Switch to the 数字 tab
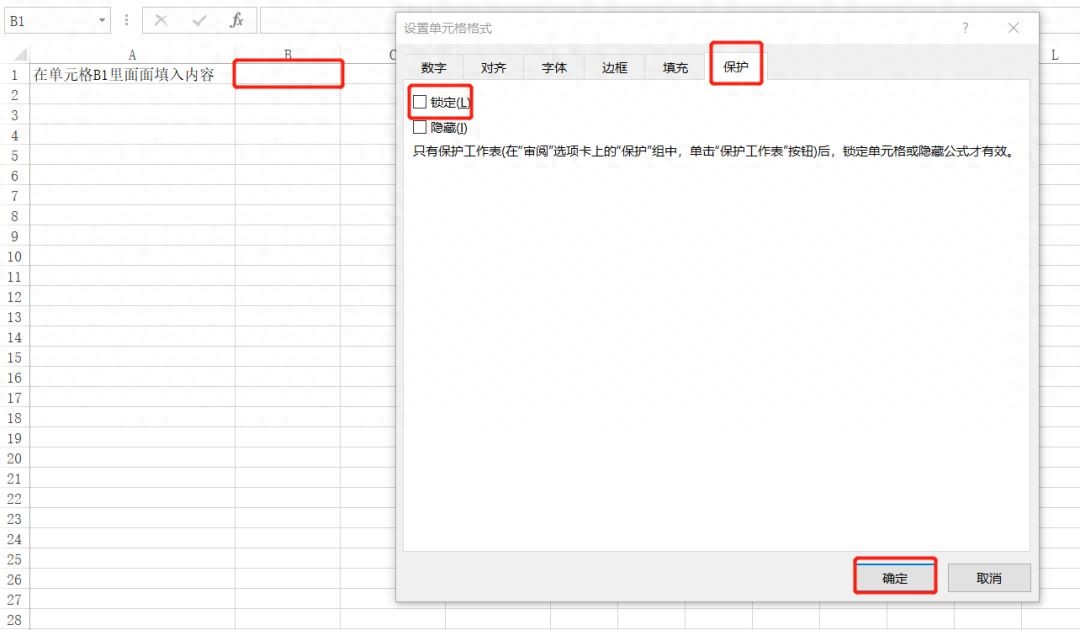The image size is (1080, 630). tap(433, 67)
